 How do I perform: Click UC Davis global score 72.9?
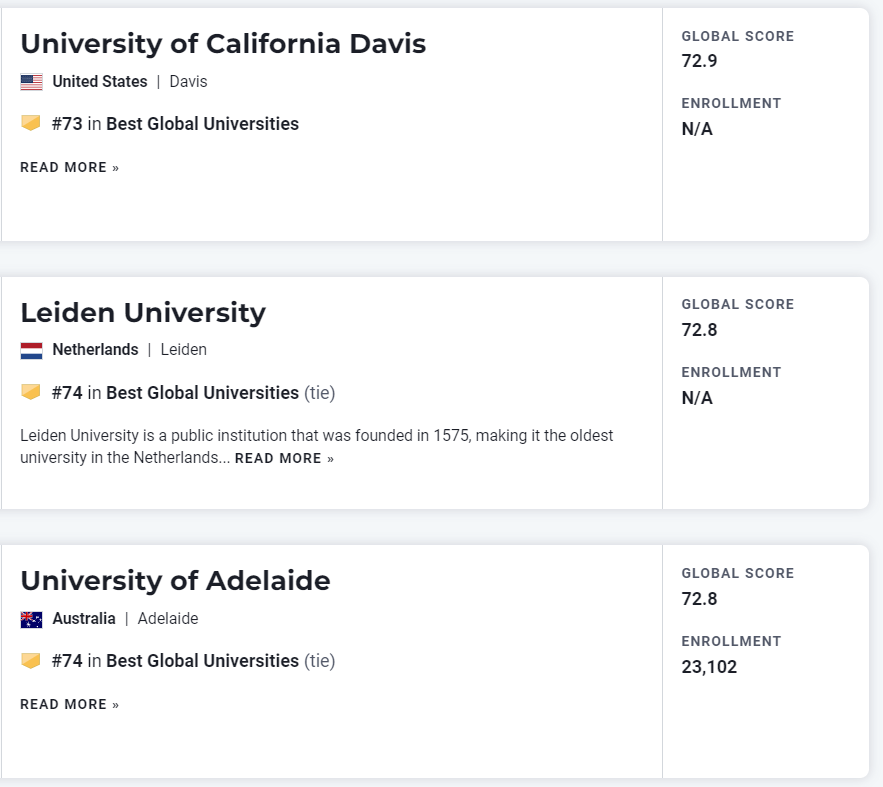pos(699,61)
